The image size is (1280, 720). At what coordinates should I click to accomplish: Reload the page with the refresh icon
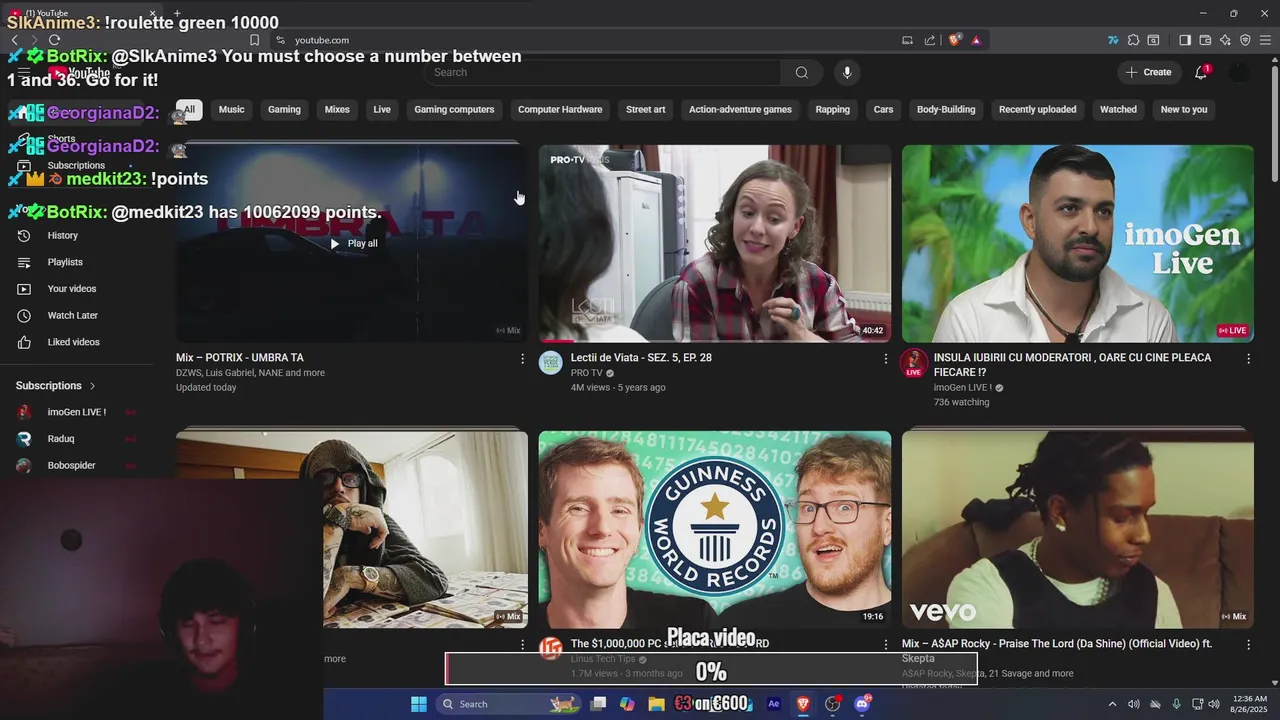[54, 40]
